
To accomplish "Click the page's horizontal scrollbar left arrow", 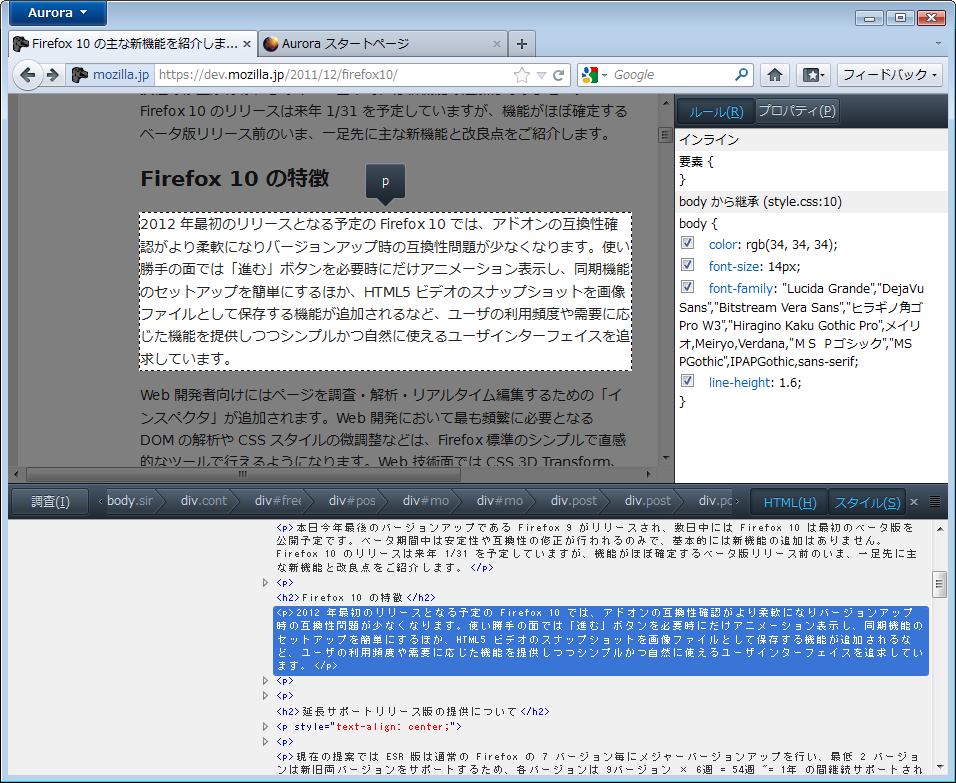I will [x=16, y=474].
